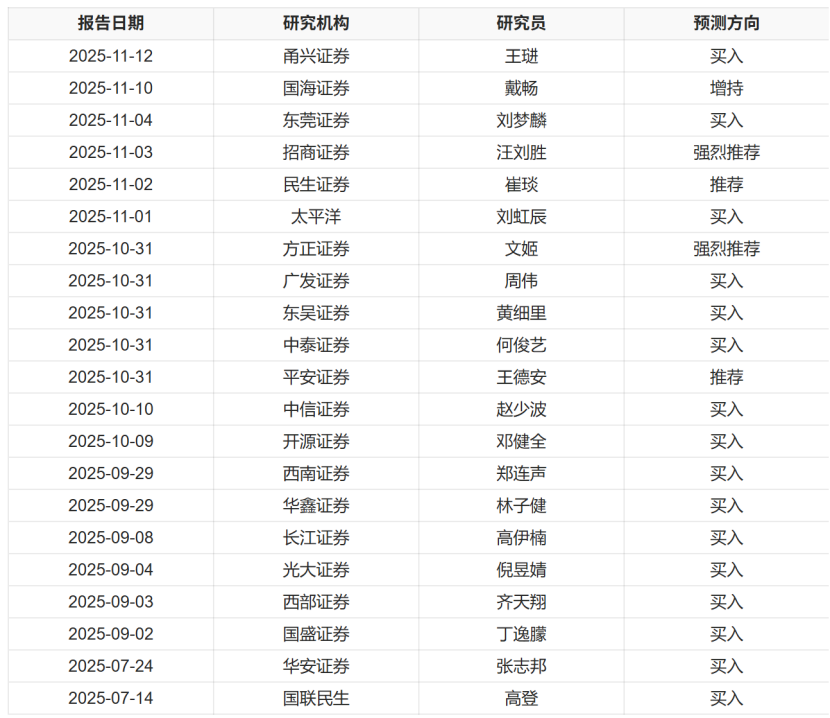This screenshot has height=718, width=830.
Task: Click the 研究员 column header
Action: point(521,24)
